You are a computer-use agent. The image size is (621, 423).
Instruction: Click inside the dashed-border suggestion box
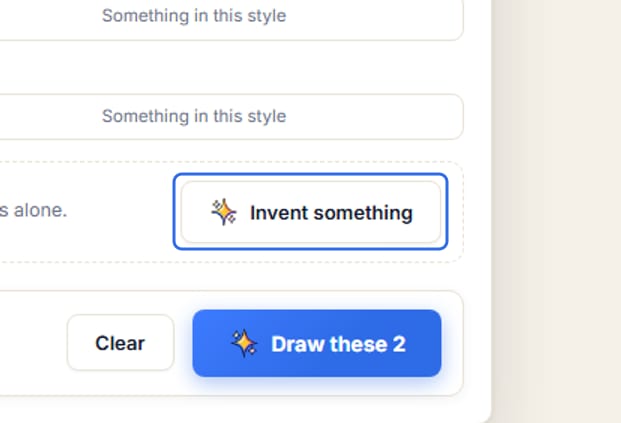coord(87,238)
